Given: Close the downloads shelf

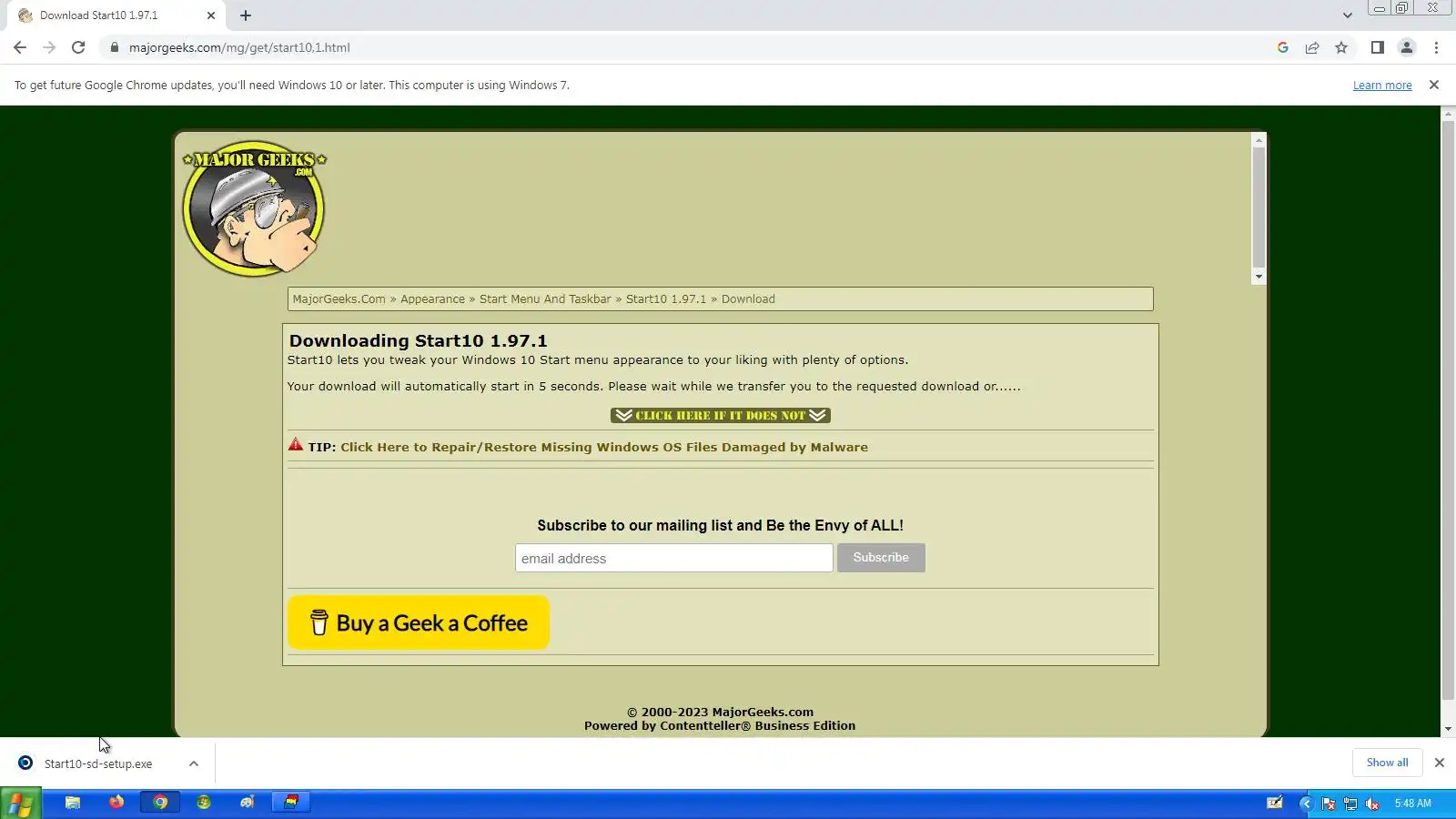Looking at the screenshot, I should [x=1440, y=763].
